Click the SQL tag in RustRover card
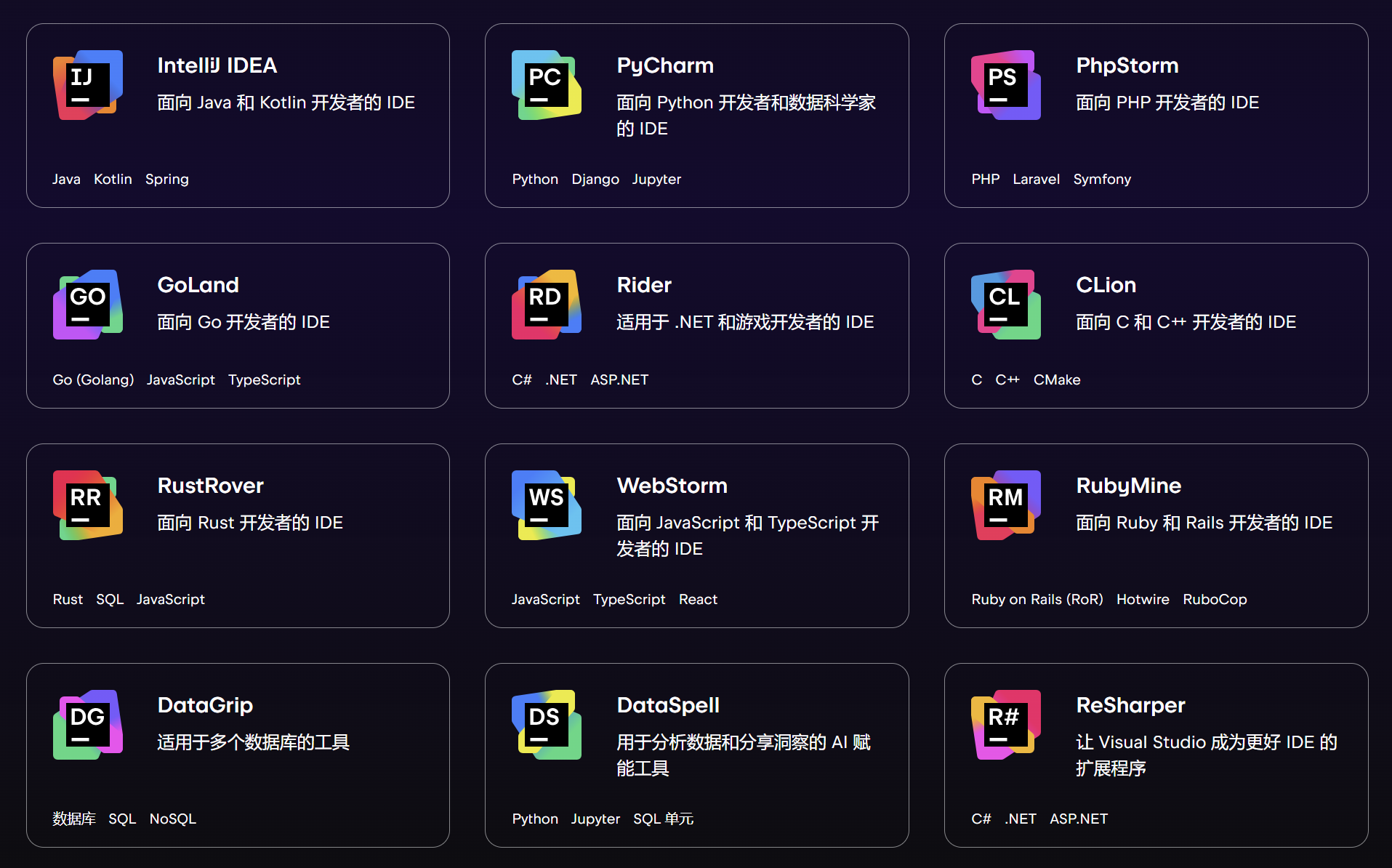Viewport: 1392px width, 868px height. coord(110,599)
